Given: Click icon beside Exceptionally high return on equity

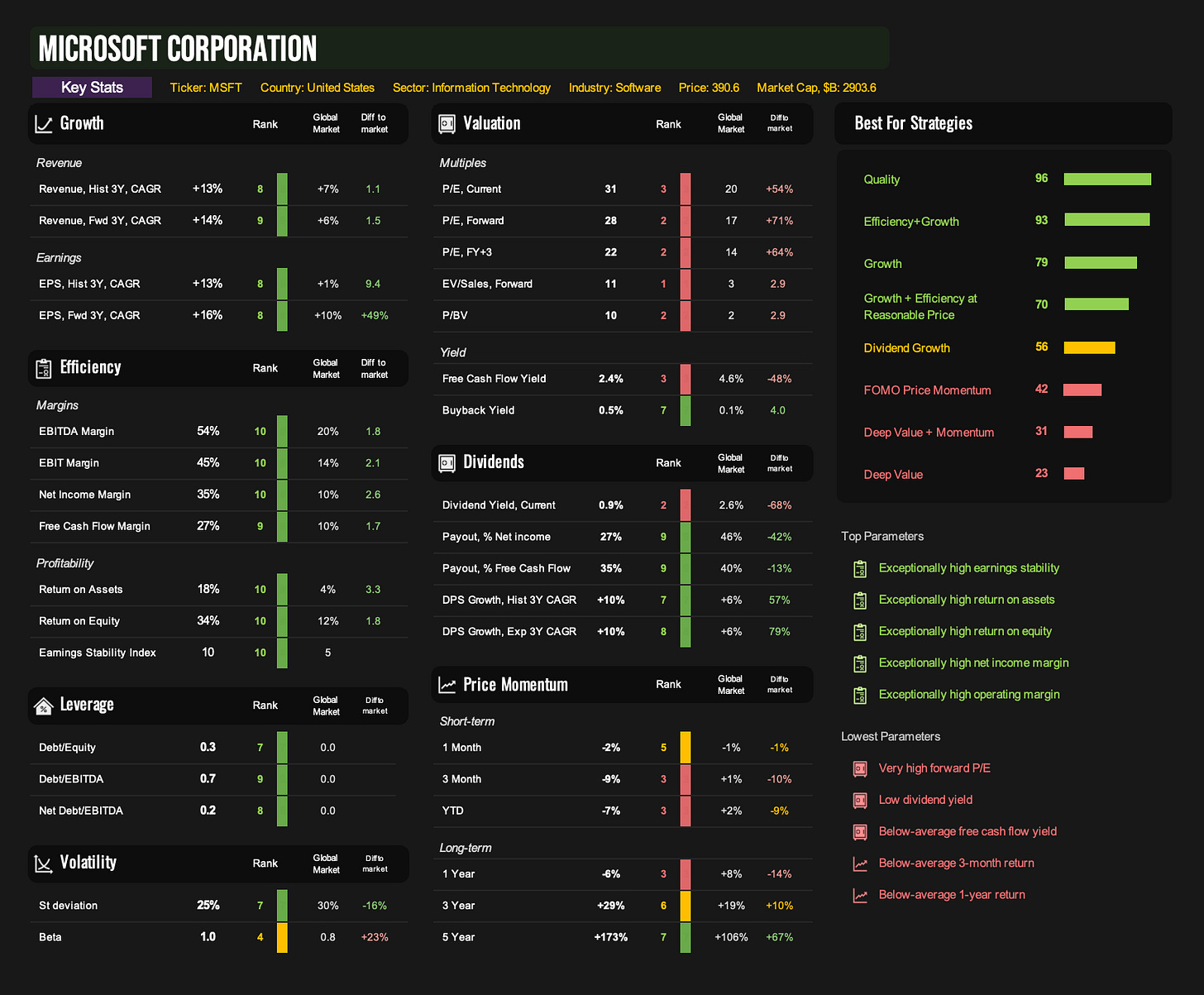Looking at the screenshot, I should coord(860,632).
